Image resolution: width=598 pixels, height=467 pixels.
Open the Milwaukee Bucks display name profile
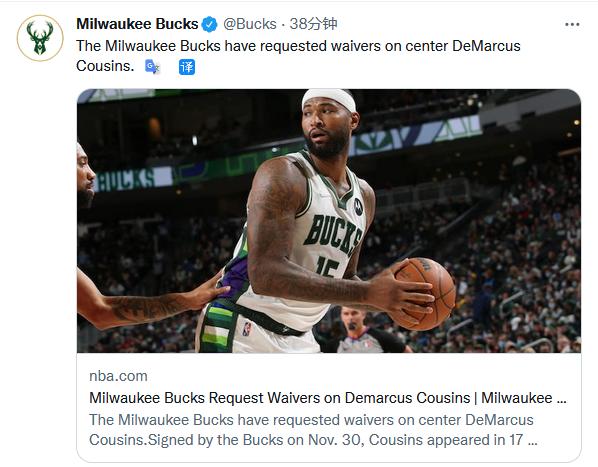pos(137,24)
